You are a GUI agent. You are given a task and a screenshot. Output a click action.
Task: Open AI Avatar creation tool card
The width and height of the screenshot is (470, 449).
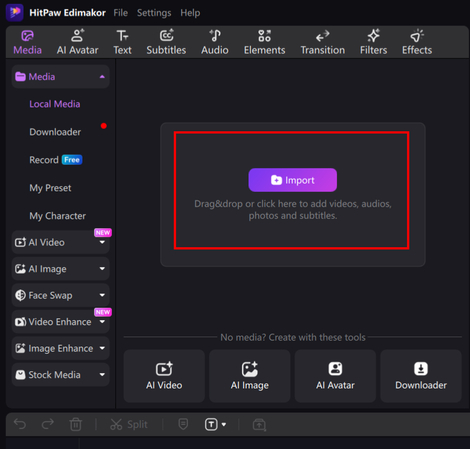pos(335,376)
